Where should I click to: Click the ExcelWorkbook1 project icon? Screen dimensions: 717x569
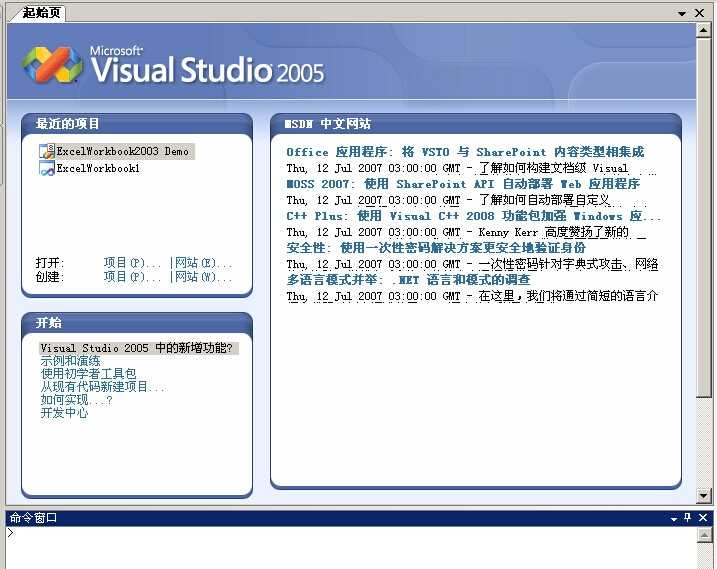[x=47, y=168]
